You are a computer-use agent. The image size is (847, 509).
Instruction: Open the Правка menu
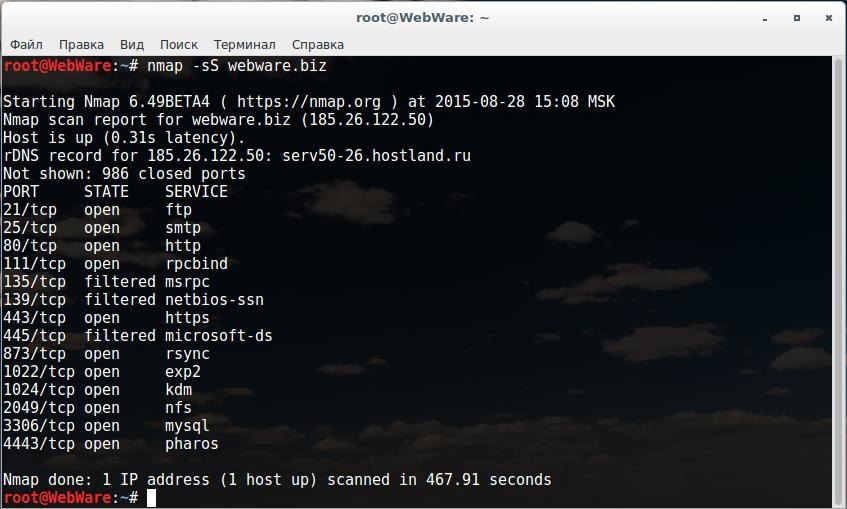tap(81, 44)
